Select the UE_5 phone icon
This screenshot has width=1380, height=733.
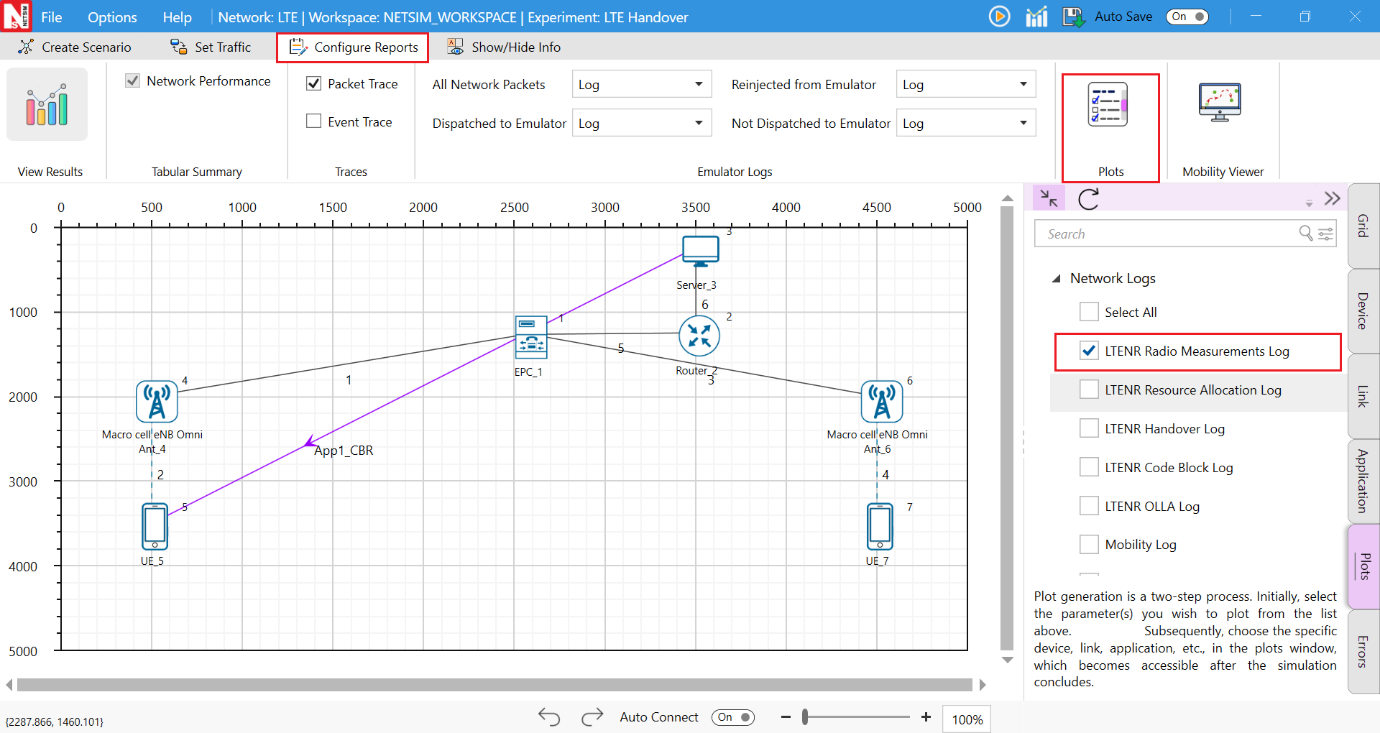(x=154, y=526)
